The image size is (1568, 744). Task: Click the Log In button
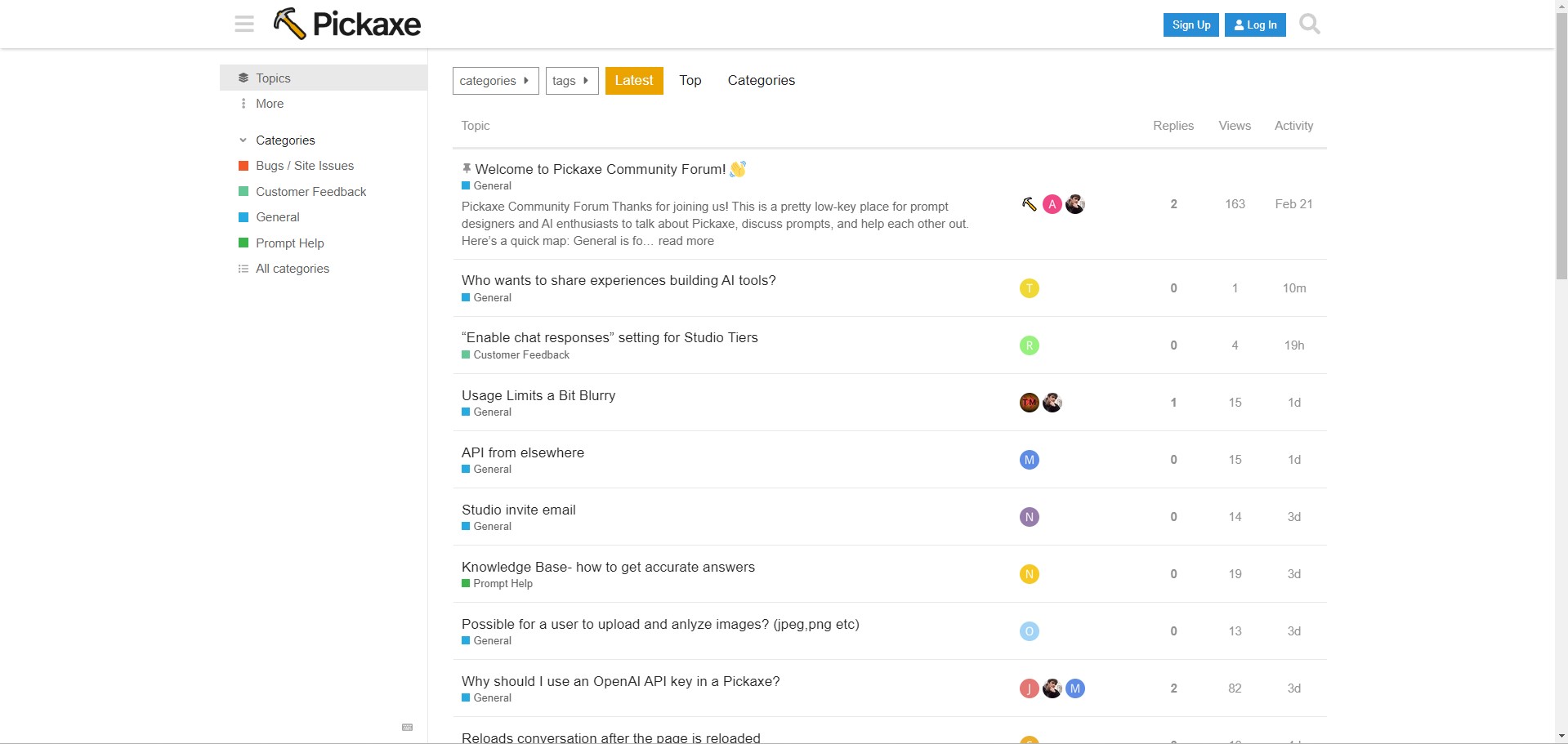tap(1255, 25)
